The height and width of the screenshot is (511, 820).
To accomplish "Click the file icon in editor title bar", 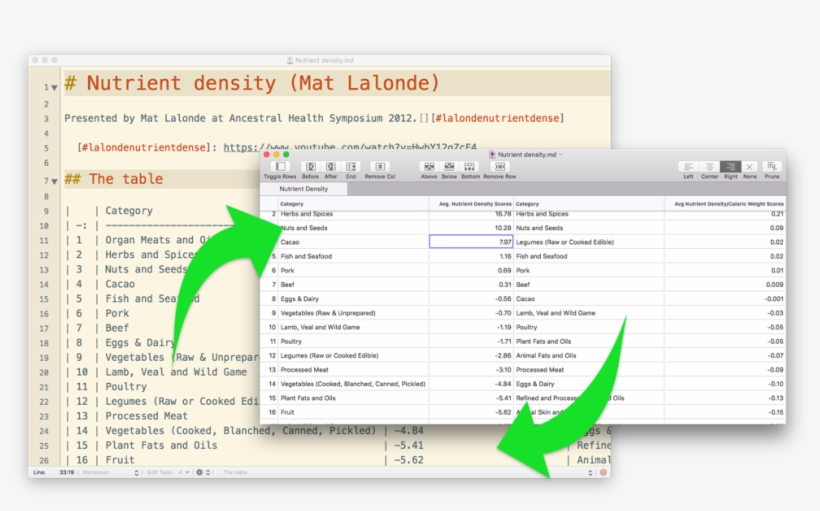I will (290, 60).
